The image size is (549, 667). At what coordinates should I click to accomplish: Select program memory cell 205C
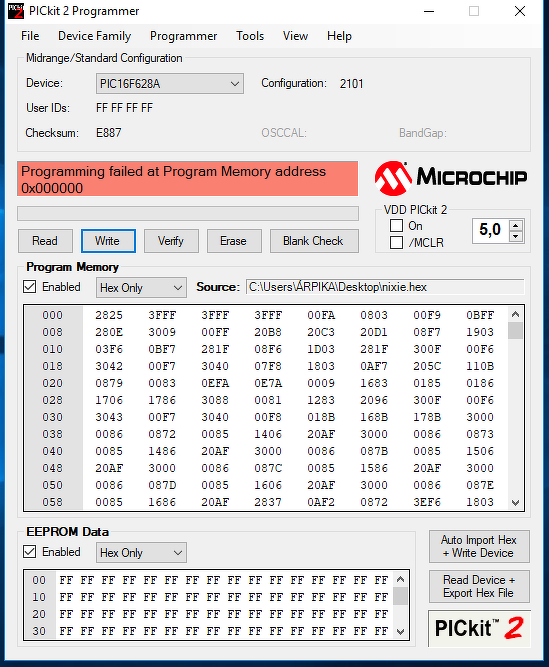tap(427, 366)
